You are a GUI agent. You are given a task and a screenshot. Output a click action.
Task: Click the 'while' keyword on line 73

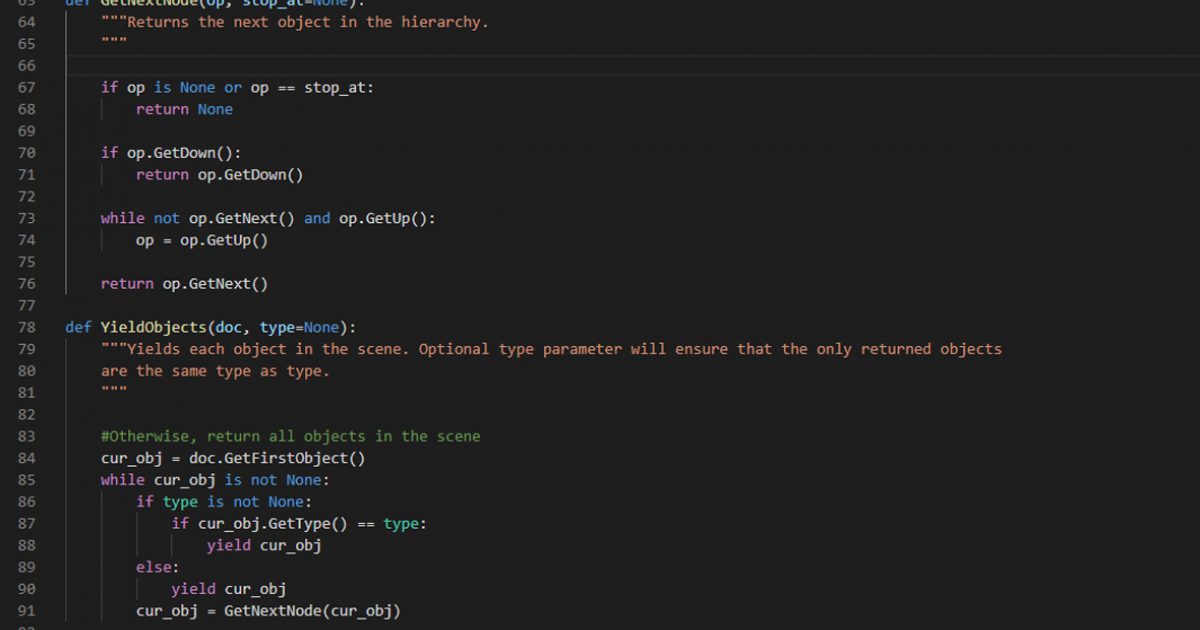click(x=122, y=218)
